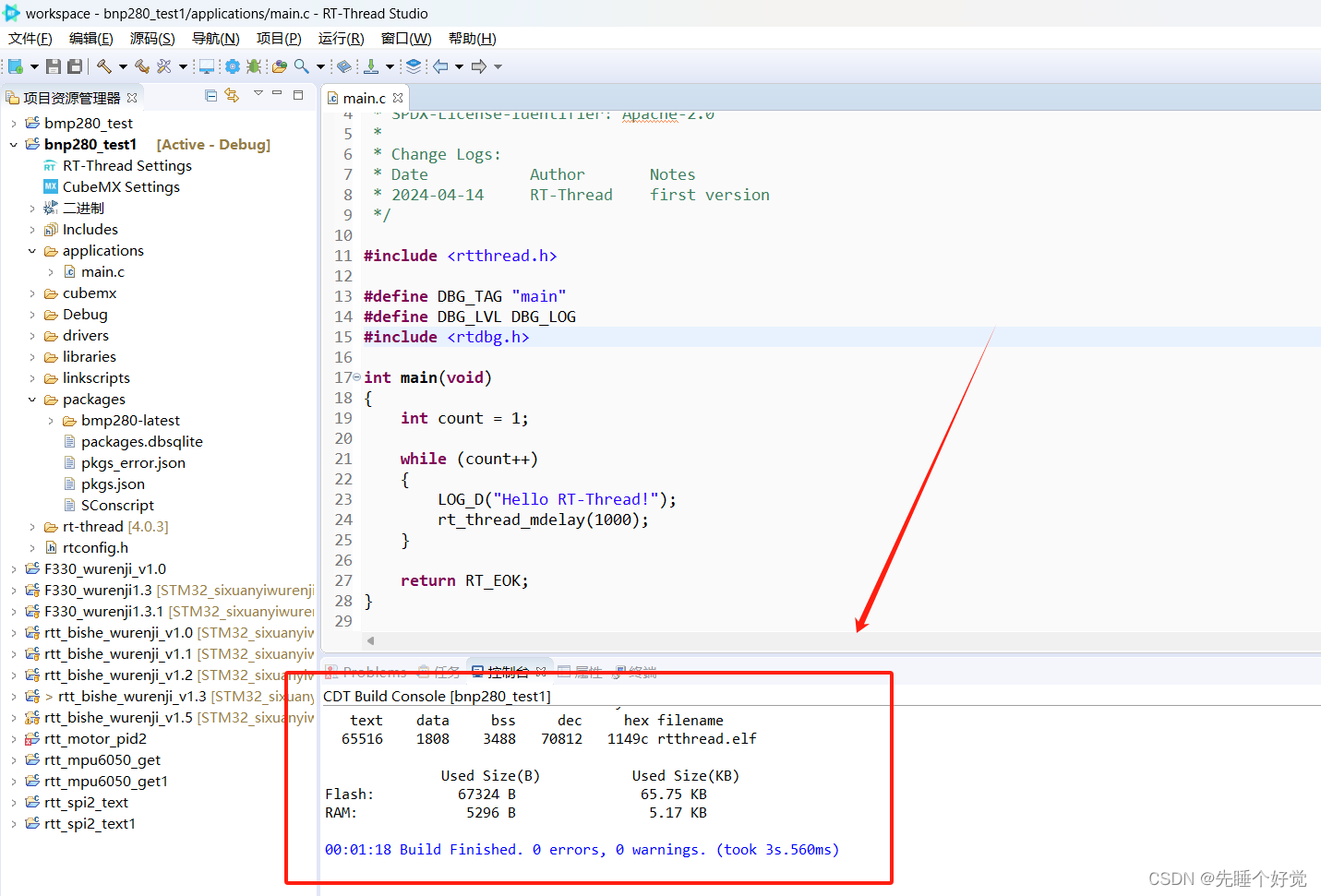Switch to the Problems tab
Image resolution: width=1321 pixels, height=896 pixels.
point(366,672)
